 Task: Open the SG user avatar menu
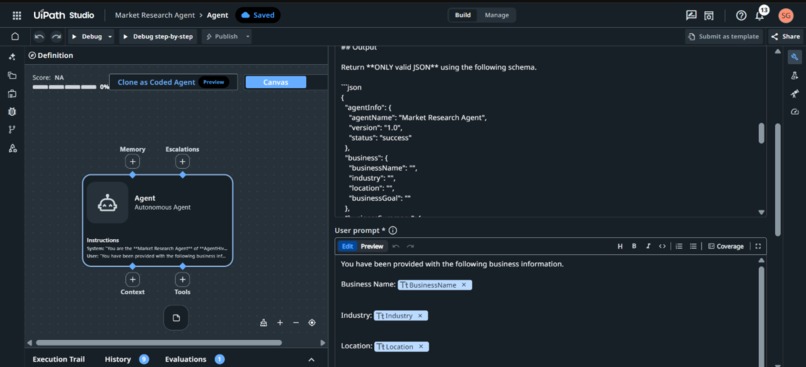point(785,15)
